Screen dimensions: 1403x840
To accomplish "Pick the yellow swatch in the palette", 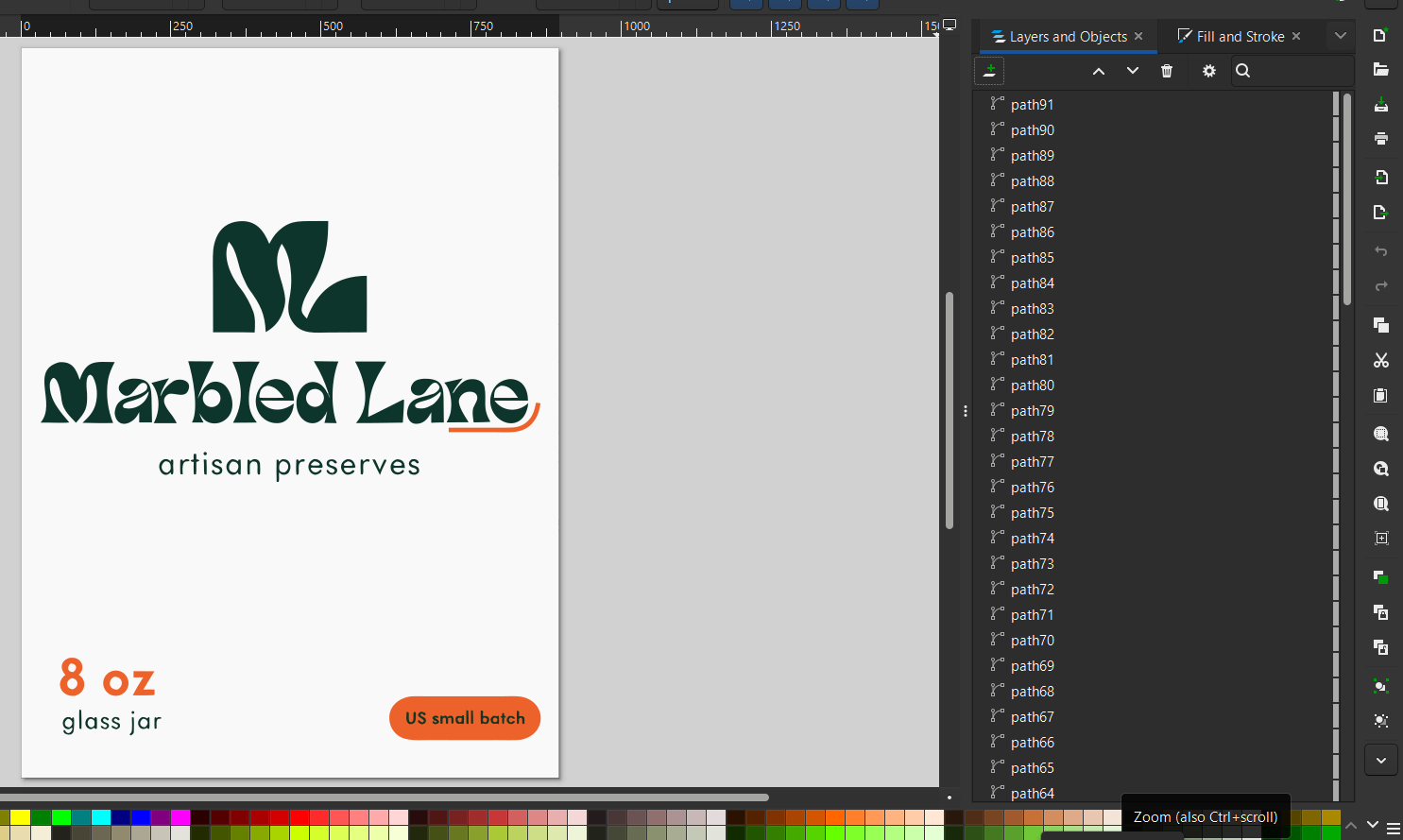I will [x=20, y=817].
